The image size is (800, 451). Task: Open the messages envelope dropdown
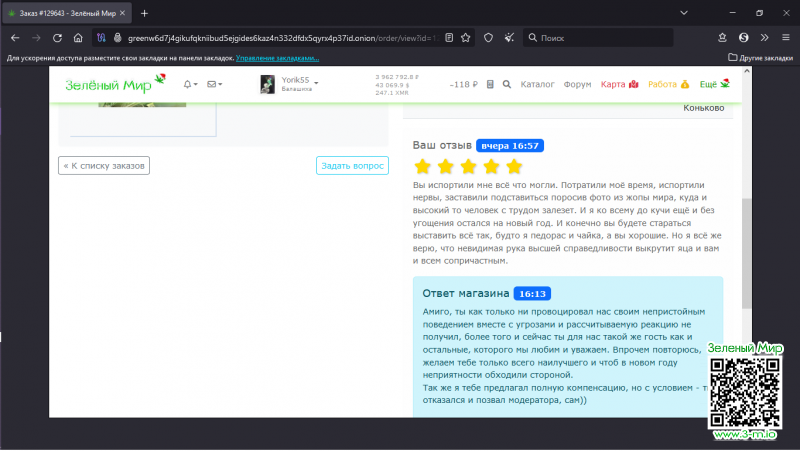214,84
